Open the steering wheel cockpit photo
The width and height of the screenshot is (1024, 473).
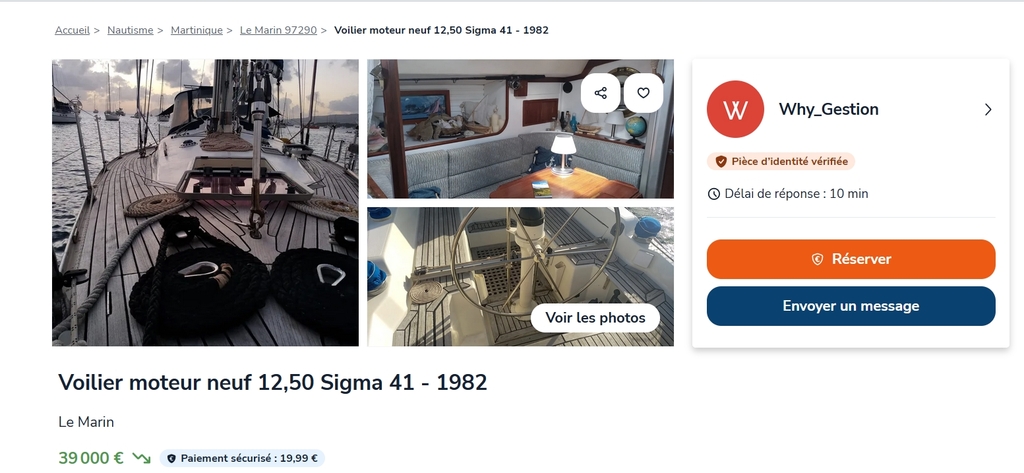pos(520,276)
